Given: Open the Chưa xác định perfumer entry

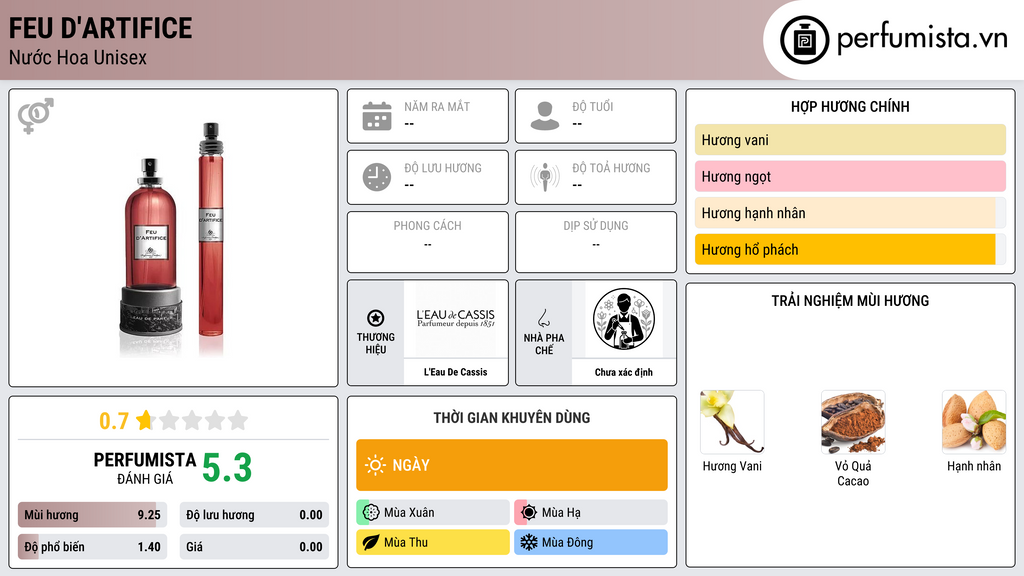Looking at the screenshot, I should pyautogui.click(x=623, y=372).
